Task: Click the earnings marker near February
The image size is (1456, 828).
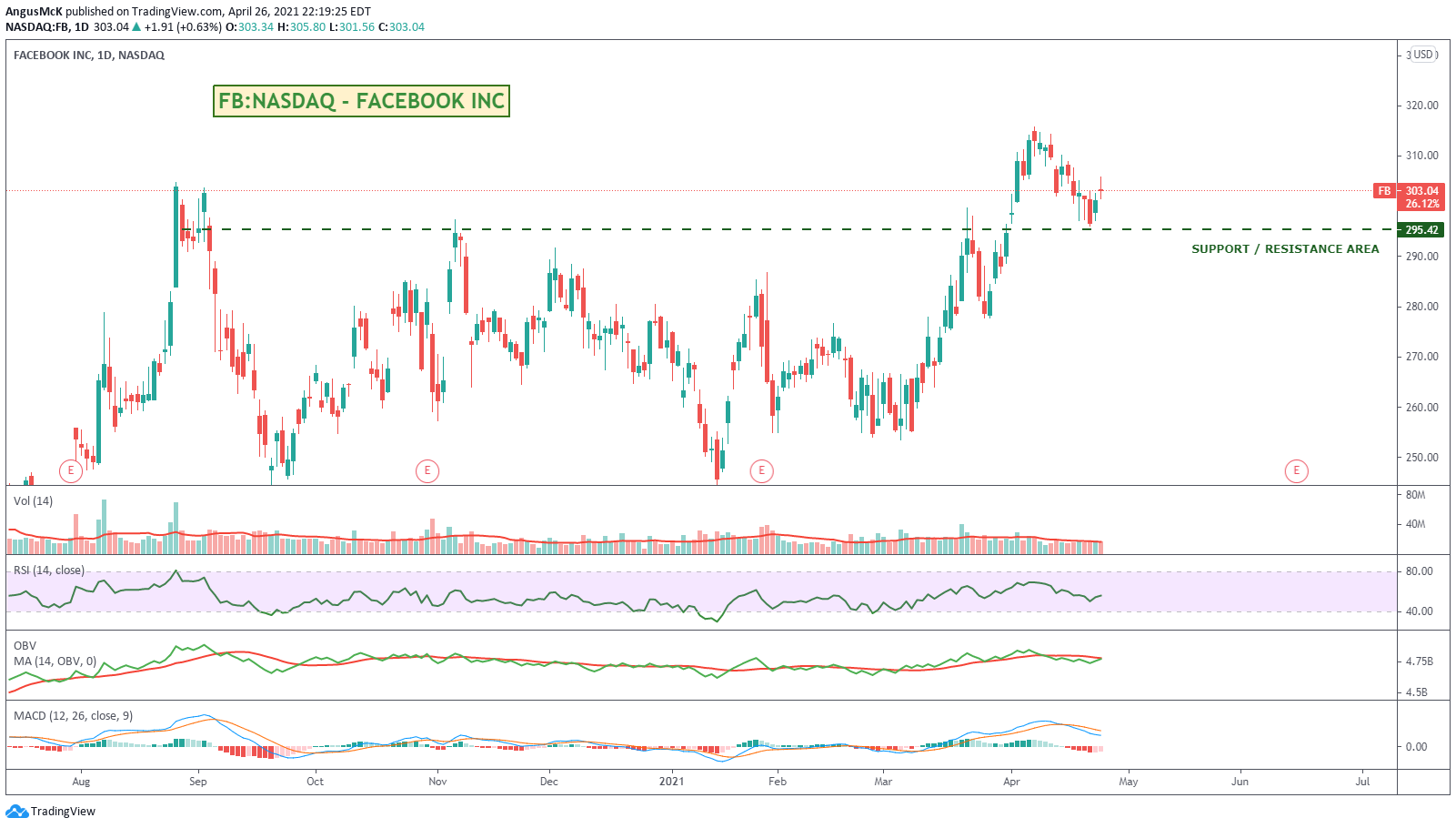Action: [761, 470]
